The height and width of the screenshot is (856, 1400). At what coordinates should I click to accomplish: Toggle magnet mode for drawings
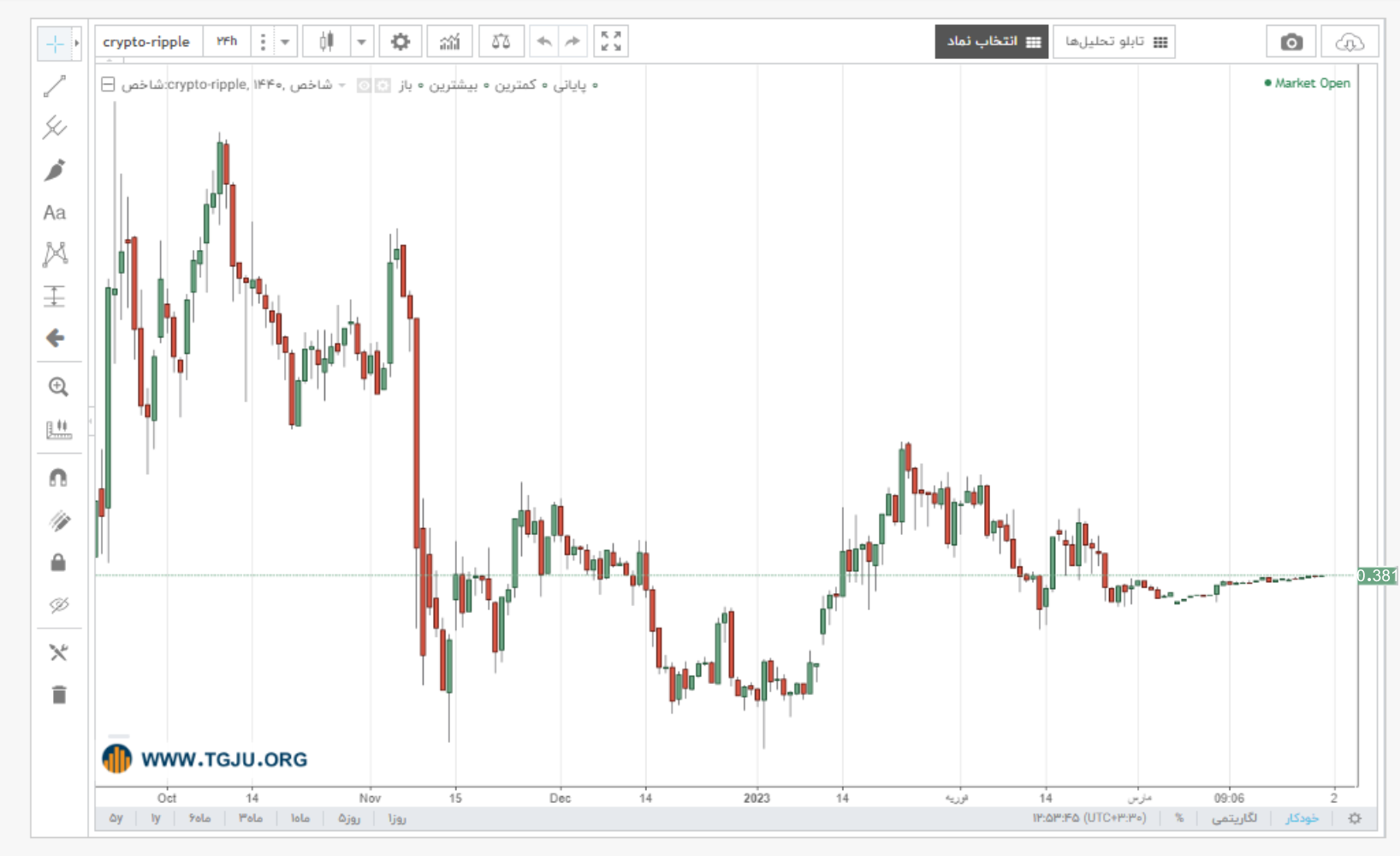coord(58,478)
